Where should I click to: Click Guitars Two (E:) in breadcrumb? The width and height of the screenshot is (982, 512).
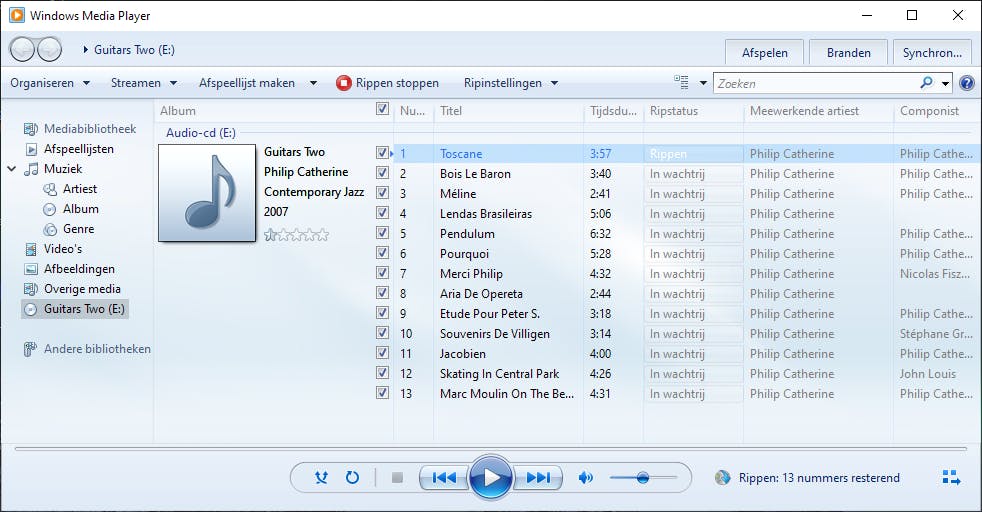134,49
